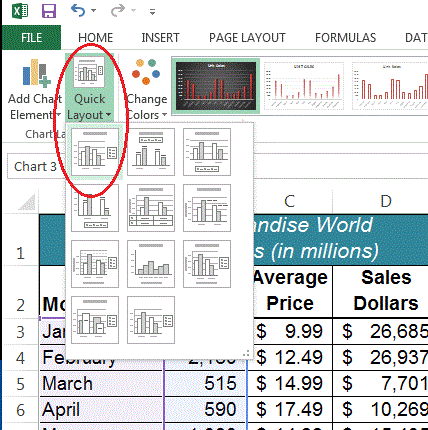The width and height of the screenshot is (428, 430).
Task: Open the Add Chart Element dropdown
Action: click(x=34, y=89)
